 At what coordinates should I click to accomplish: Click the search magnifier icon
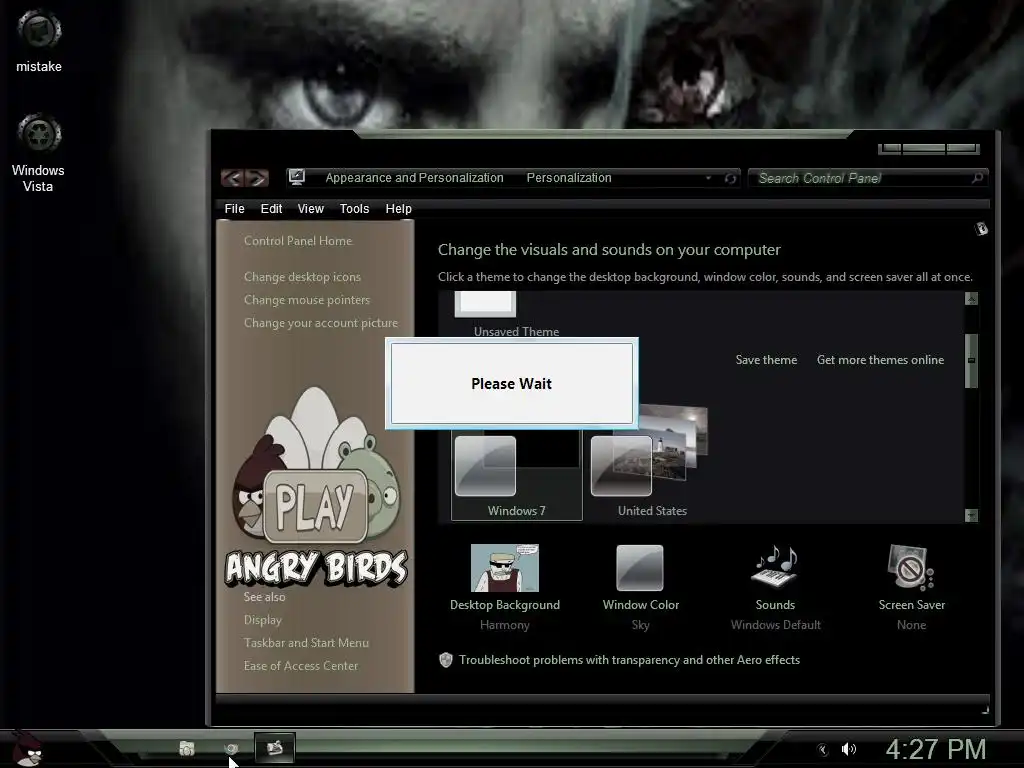point(977,178)
